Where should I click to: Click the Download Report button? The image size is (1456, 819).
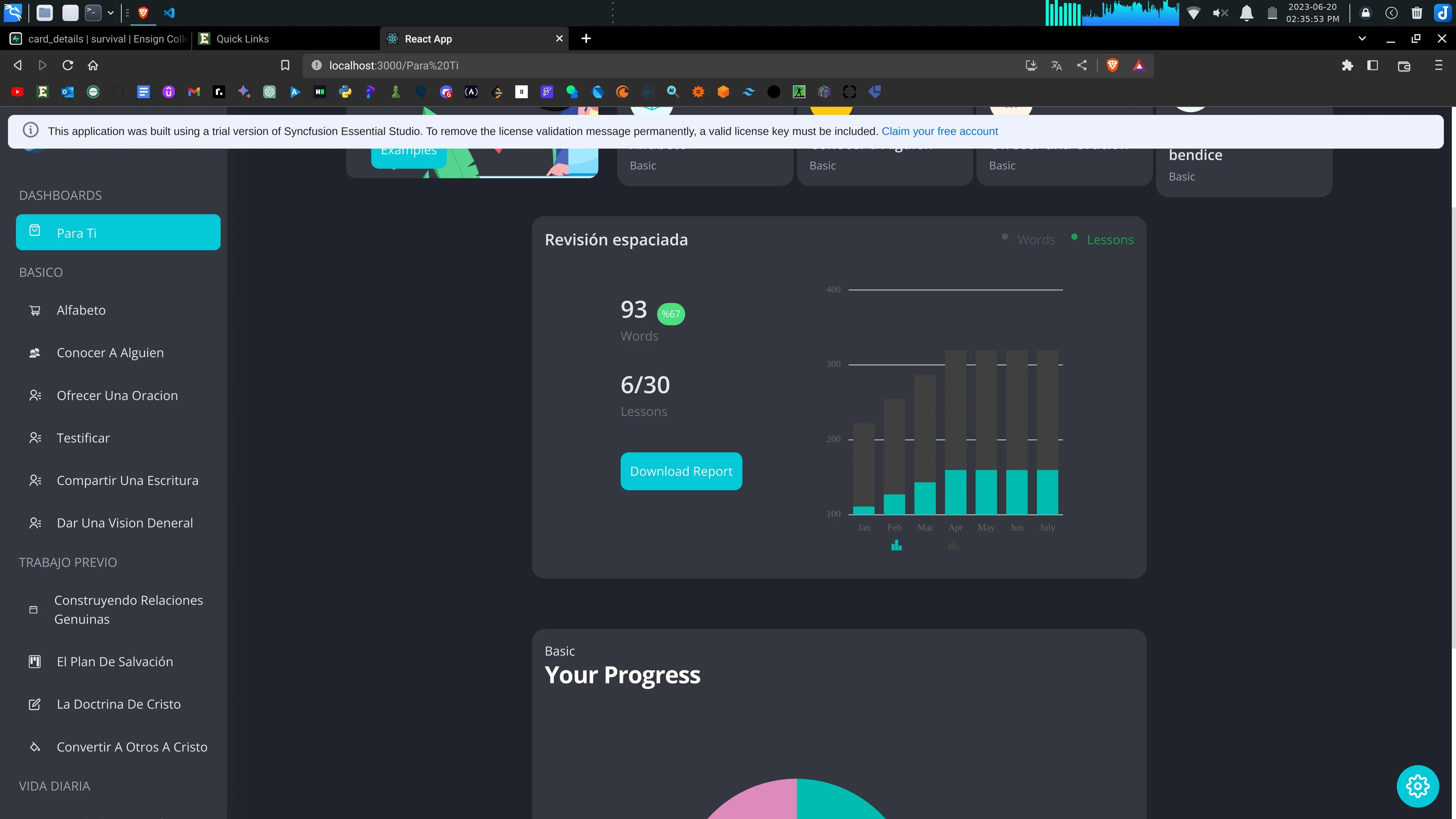pyautogui.click(x=681, y=471)
